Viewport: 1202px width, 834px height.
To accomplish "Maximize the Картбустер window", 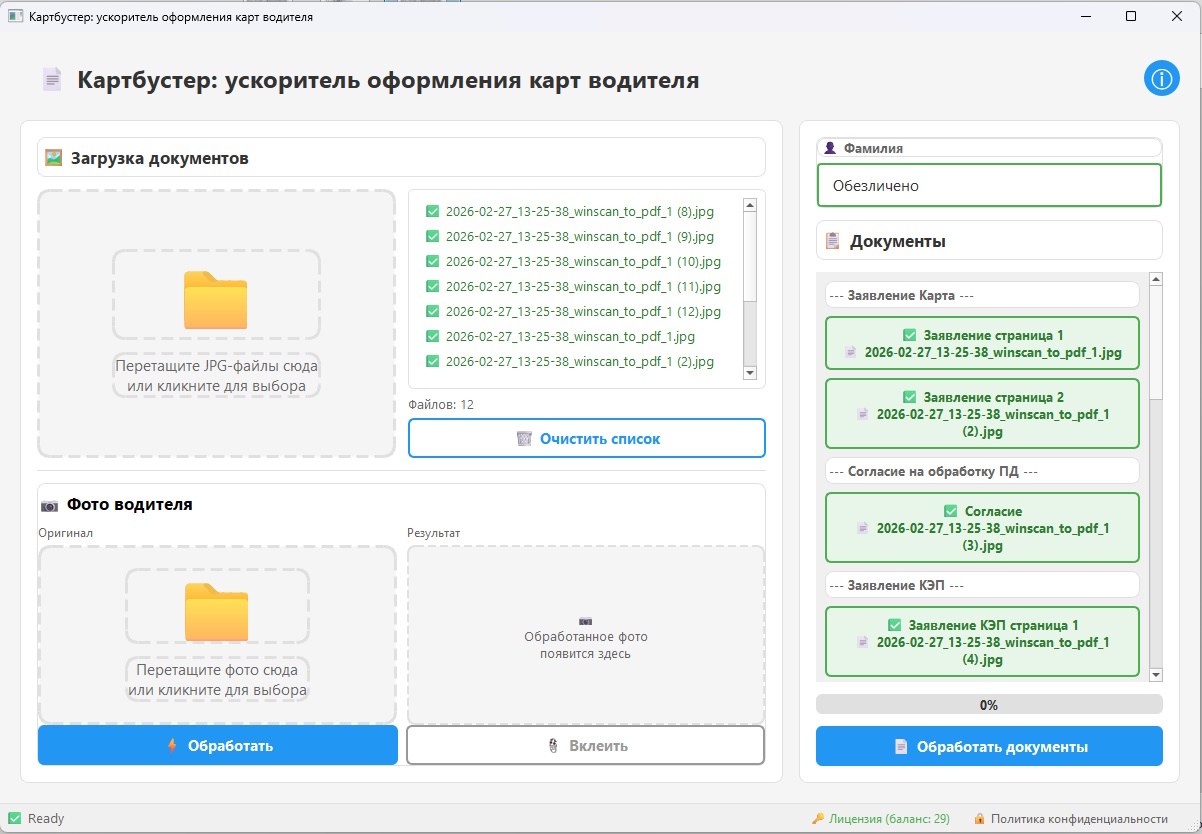I will pyautogui.click(x=1131, y=16).
